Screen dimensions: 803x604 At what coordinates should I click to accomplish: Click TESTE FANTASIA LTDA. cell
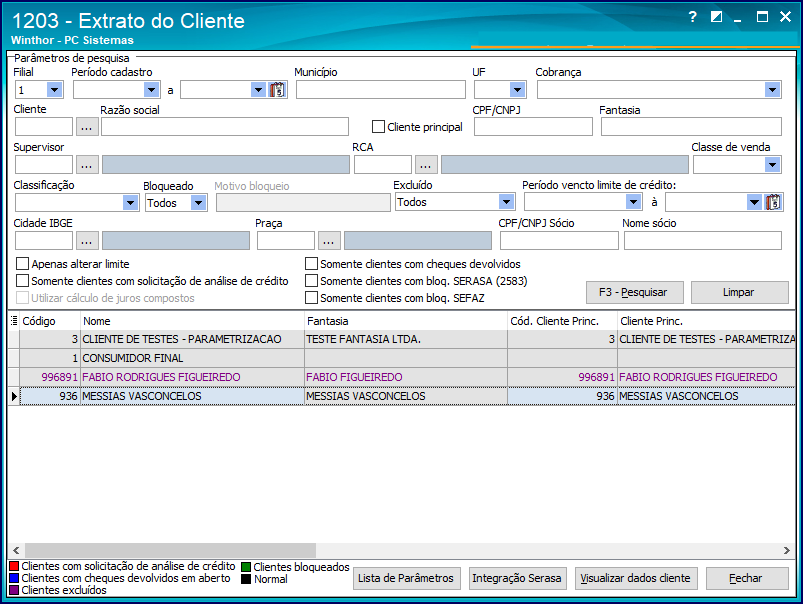[x=406, y=339]
